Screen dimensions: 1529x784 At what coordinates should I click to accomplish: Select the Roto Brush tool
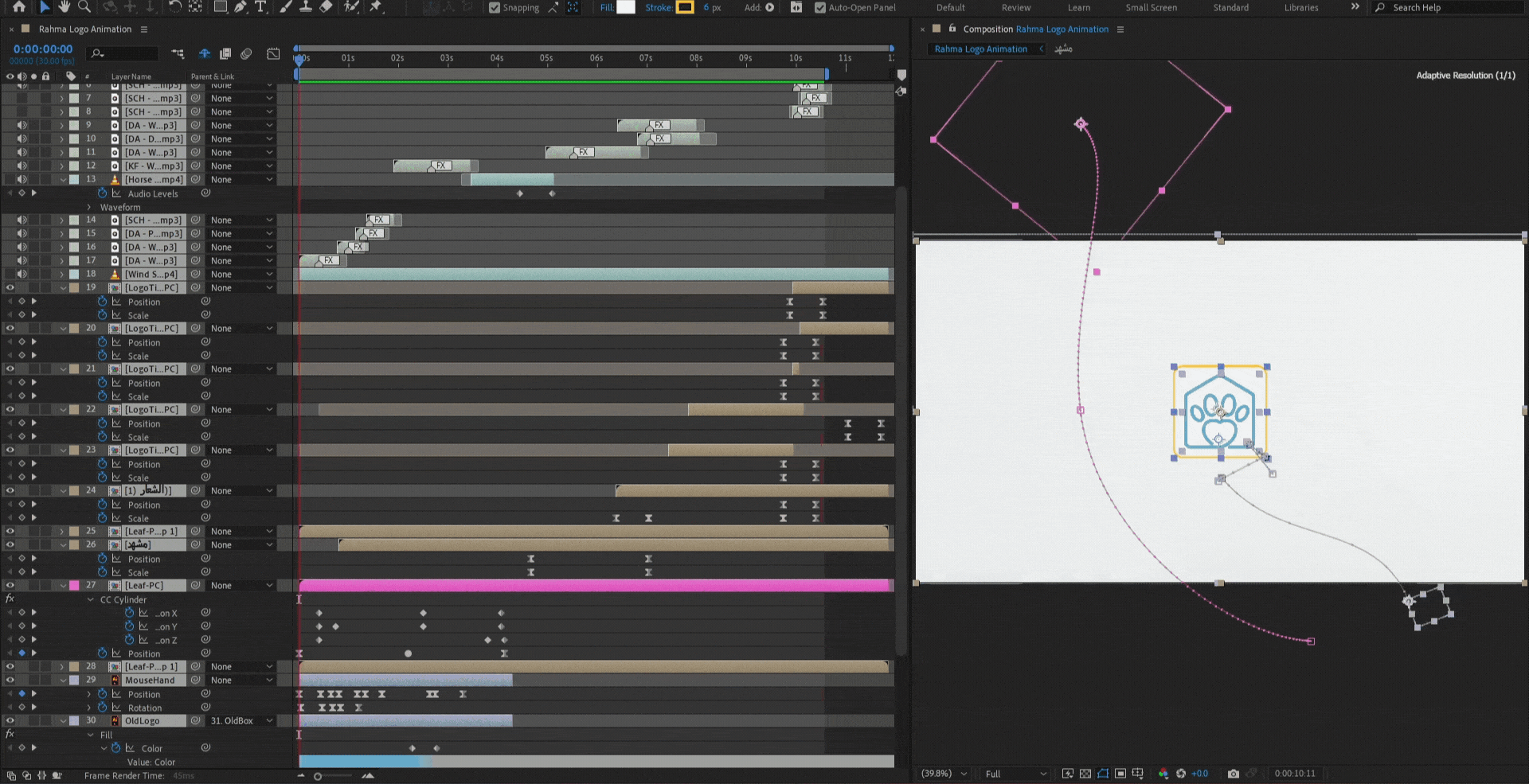coord(351,6)
